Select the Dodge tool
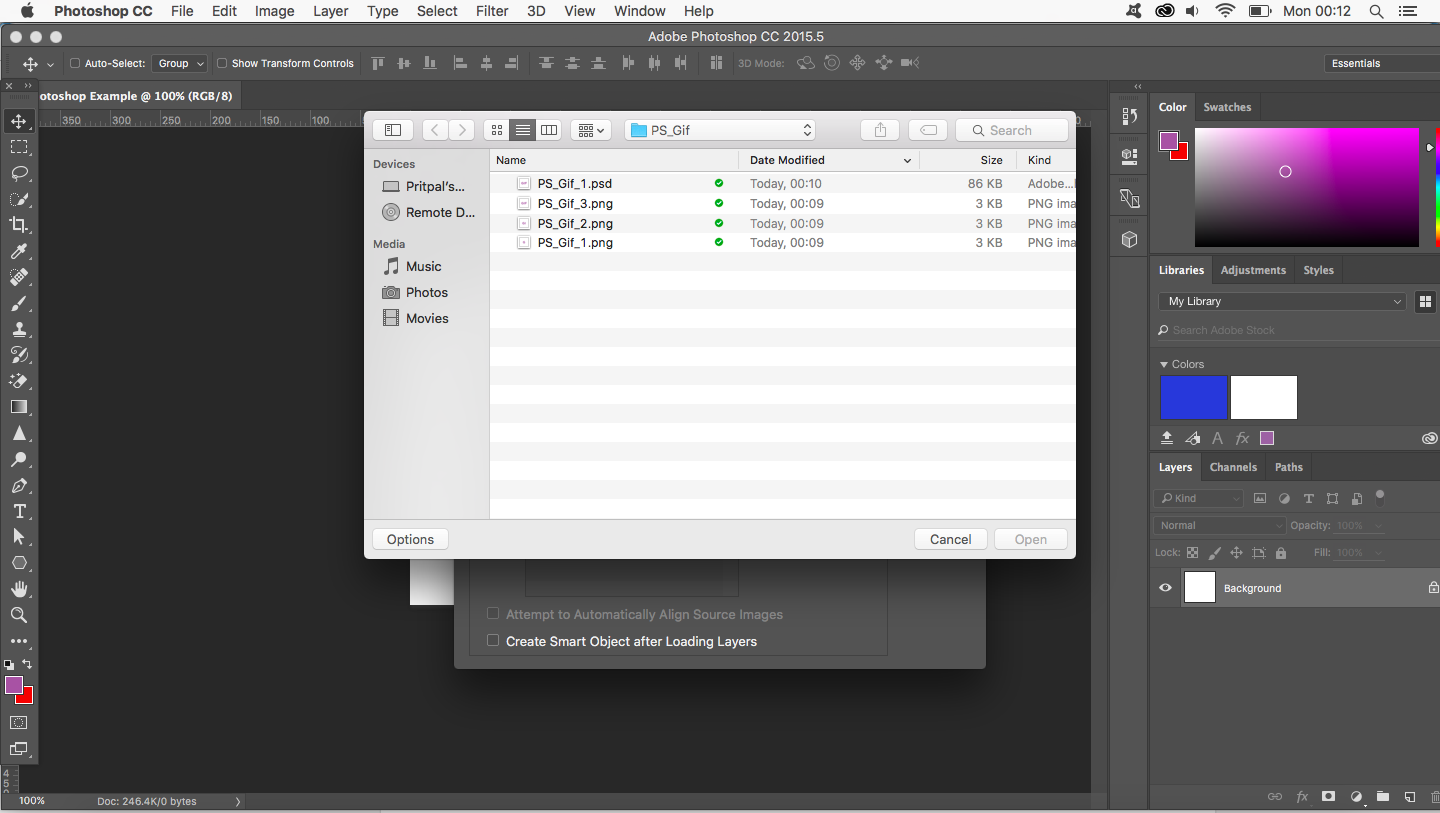 (x=19, y=459)
